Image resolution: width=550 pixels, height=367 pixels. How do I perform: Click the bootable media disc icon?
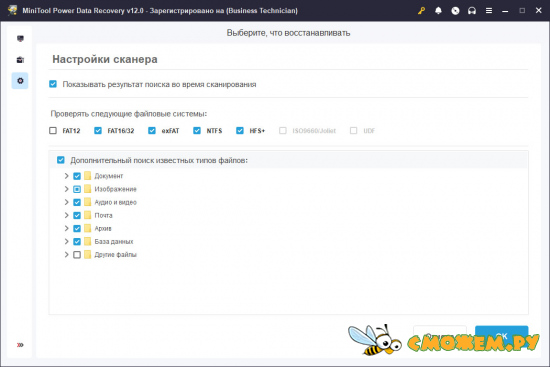coord(455,11)
